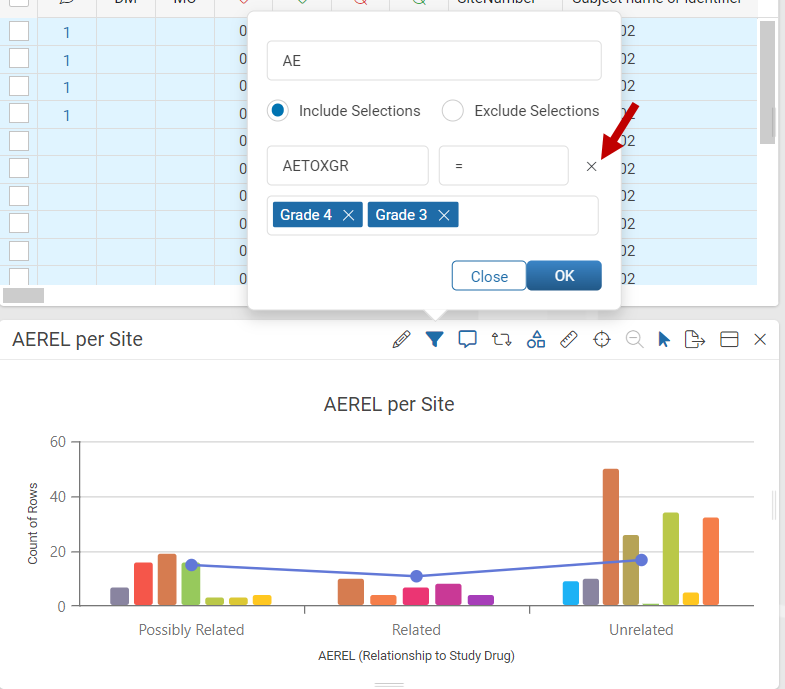Click the OK button
This screenshot has width=785, height=689.
click(564, 275)
